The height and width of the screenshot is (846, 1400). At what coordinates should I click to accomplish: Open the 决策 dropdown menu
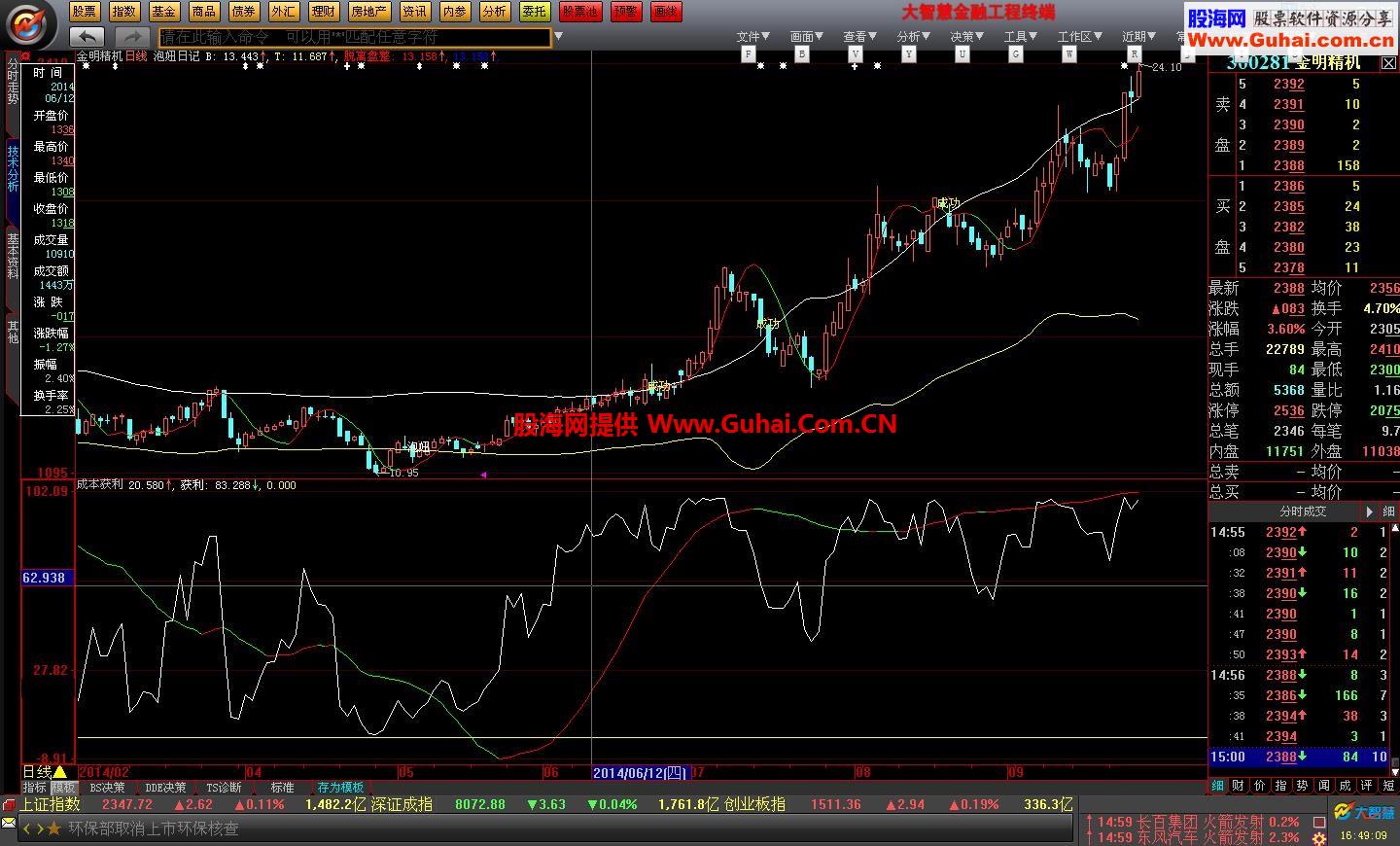click(966, 37)
